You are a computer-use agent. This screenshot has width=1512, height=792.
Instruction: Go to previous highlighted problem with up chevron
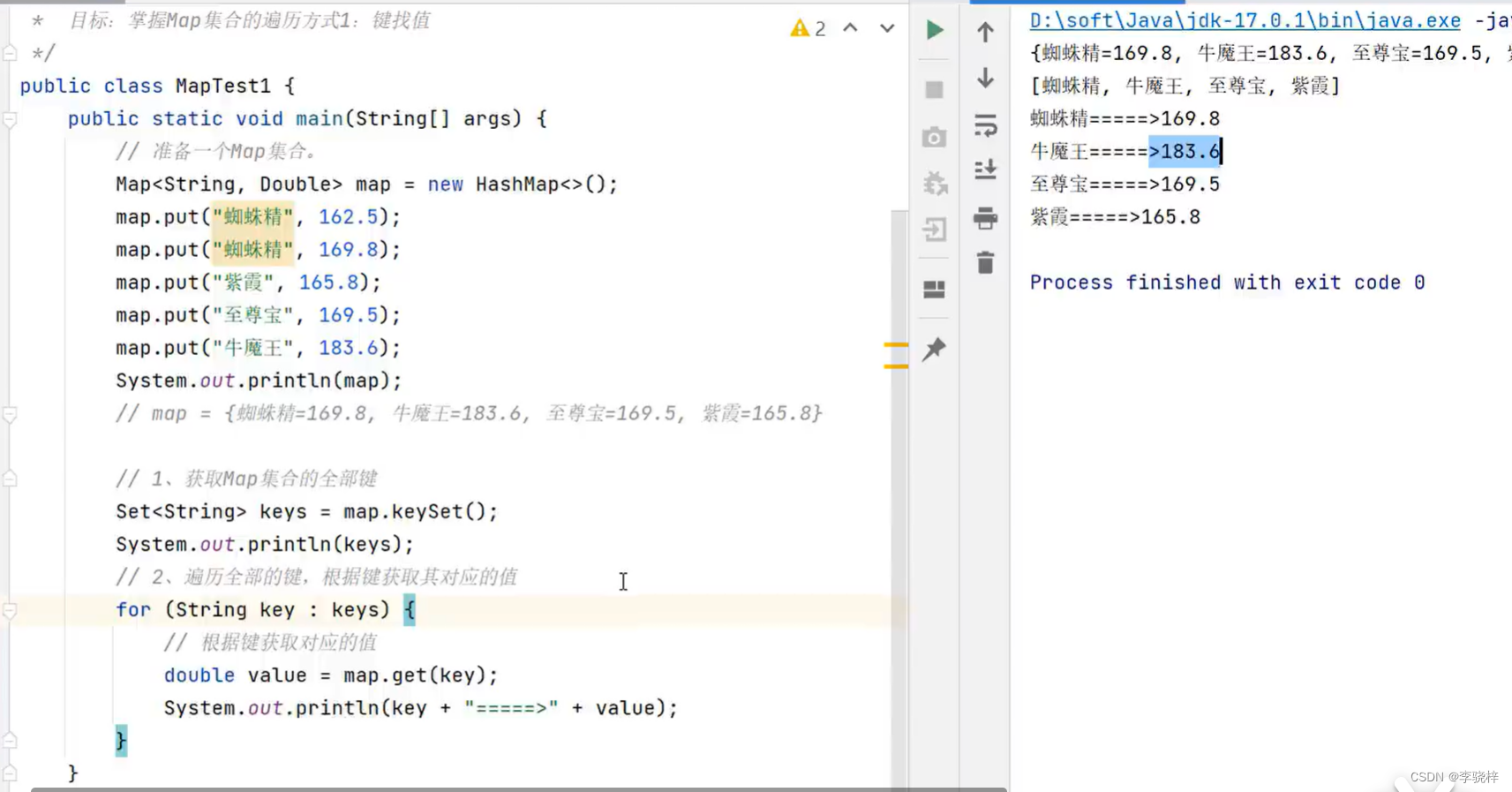pos(851,28)
